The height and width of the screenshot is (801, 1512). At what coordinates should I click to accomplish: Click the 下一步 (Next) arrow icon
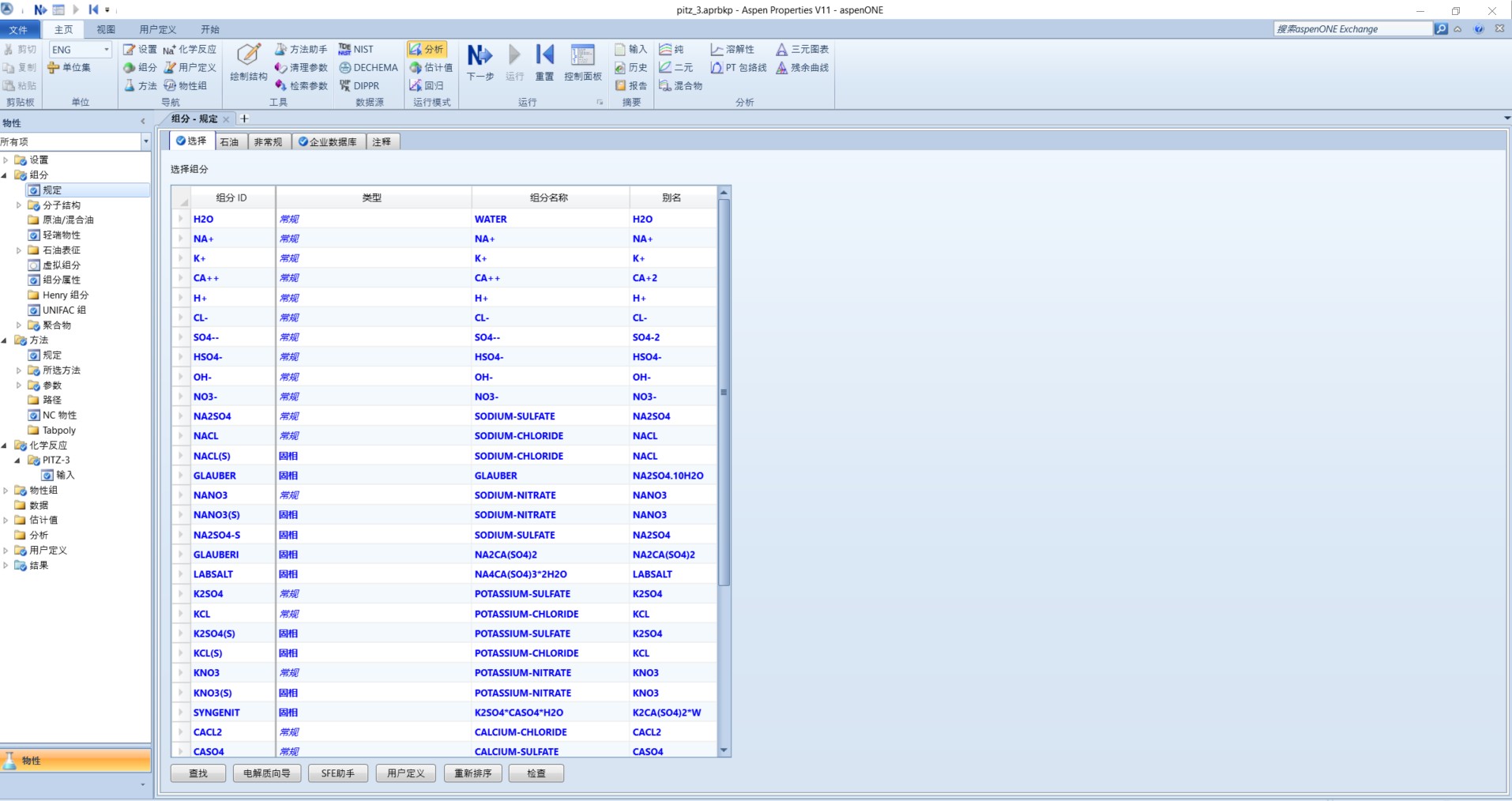pos(480,55)
